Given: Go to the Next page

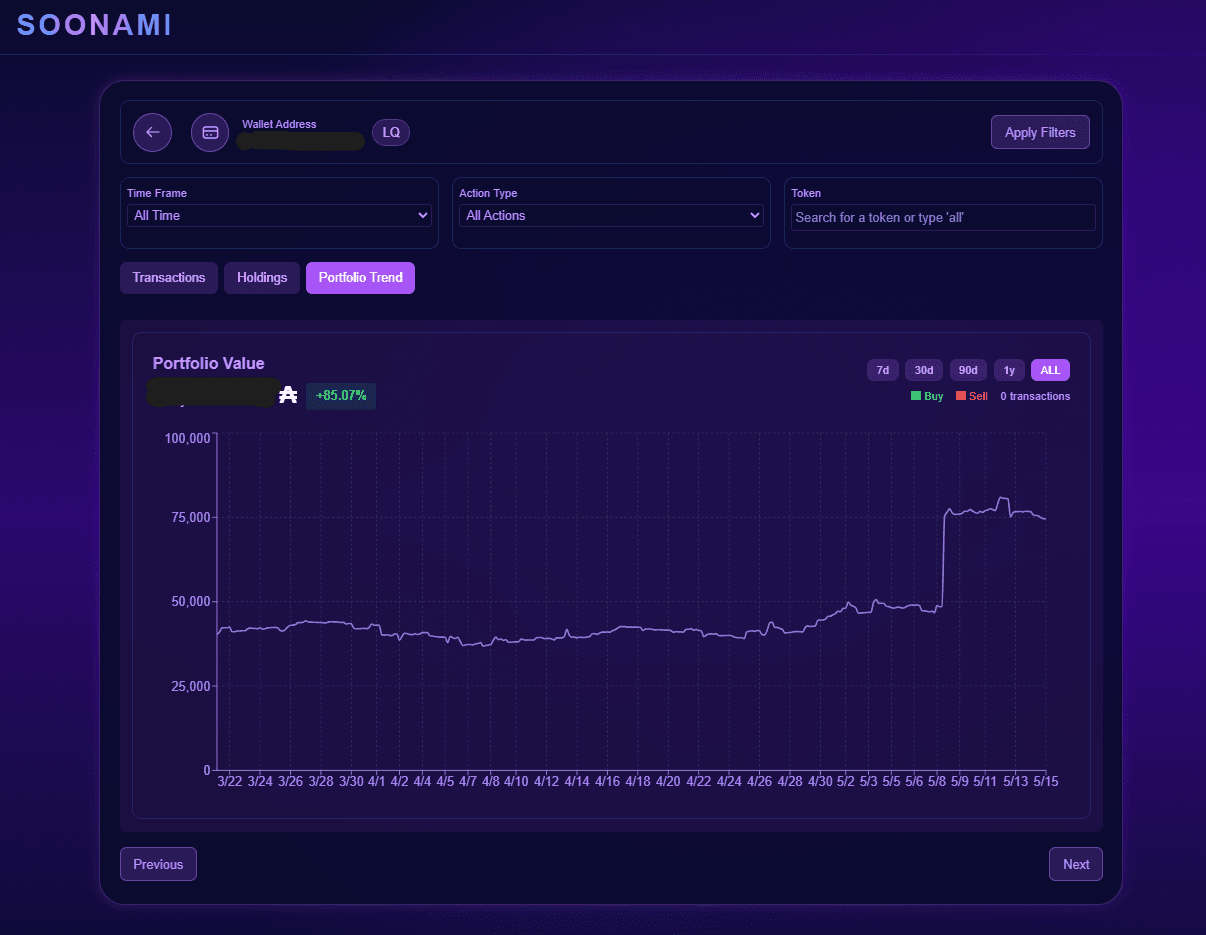Looking at the screenshot, I should [x=1076, y=864].
